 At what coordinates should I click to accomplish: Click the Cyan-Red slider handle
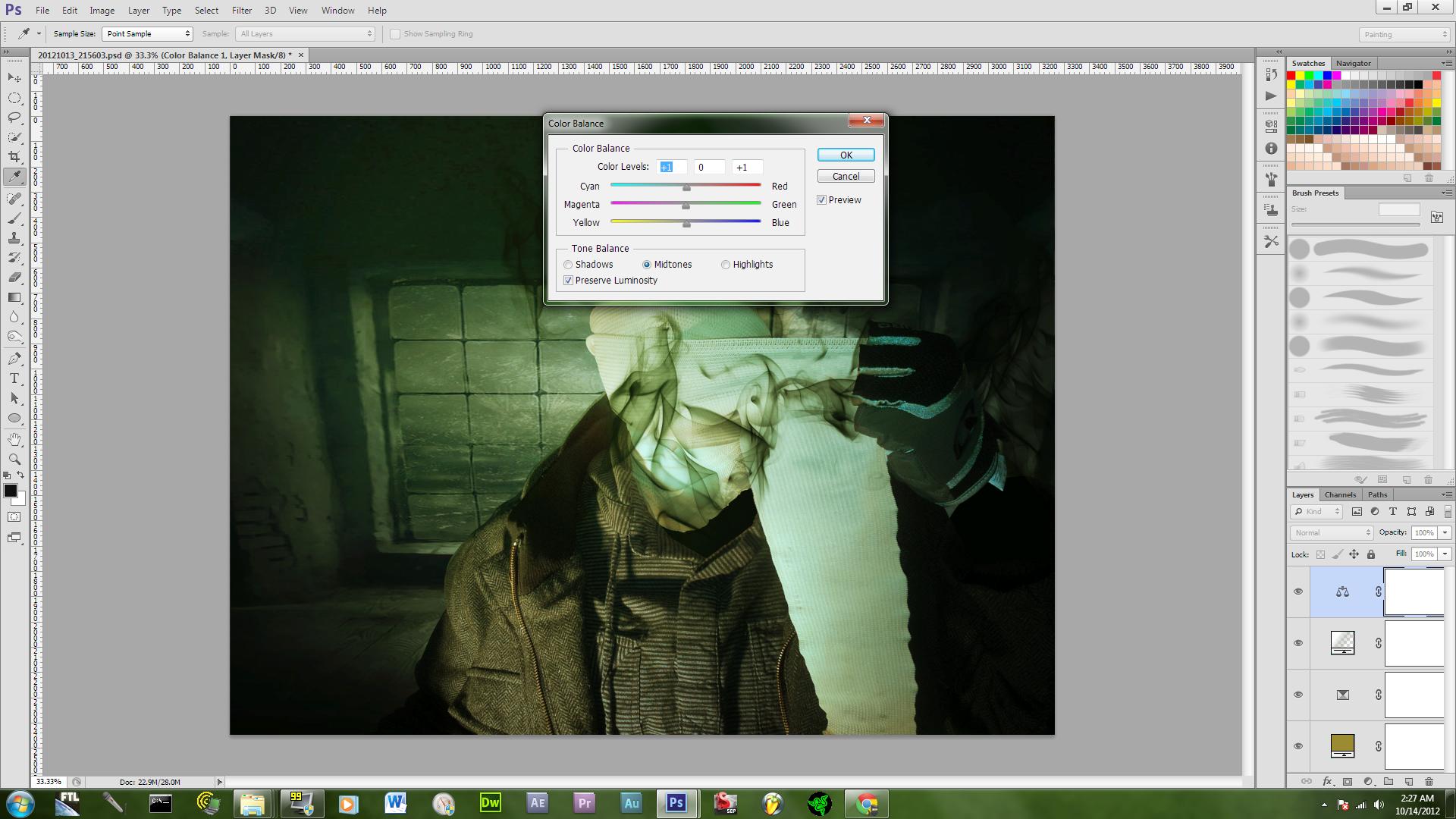click(x=686, y=187)
